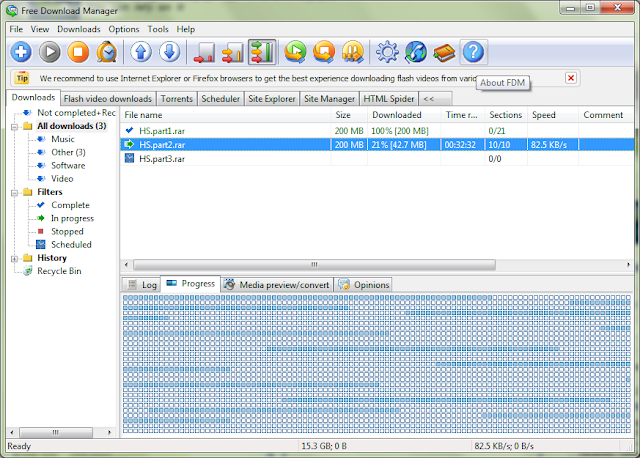The width and height of the screenshot is (640, 458).
Task: Sort by Comment column header
Action: pyautogui.click(x=606, y=115)
